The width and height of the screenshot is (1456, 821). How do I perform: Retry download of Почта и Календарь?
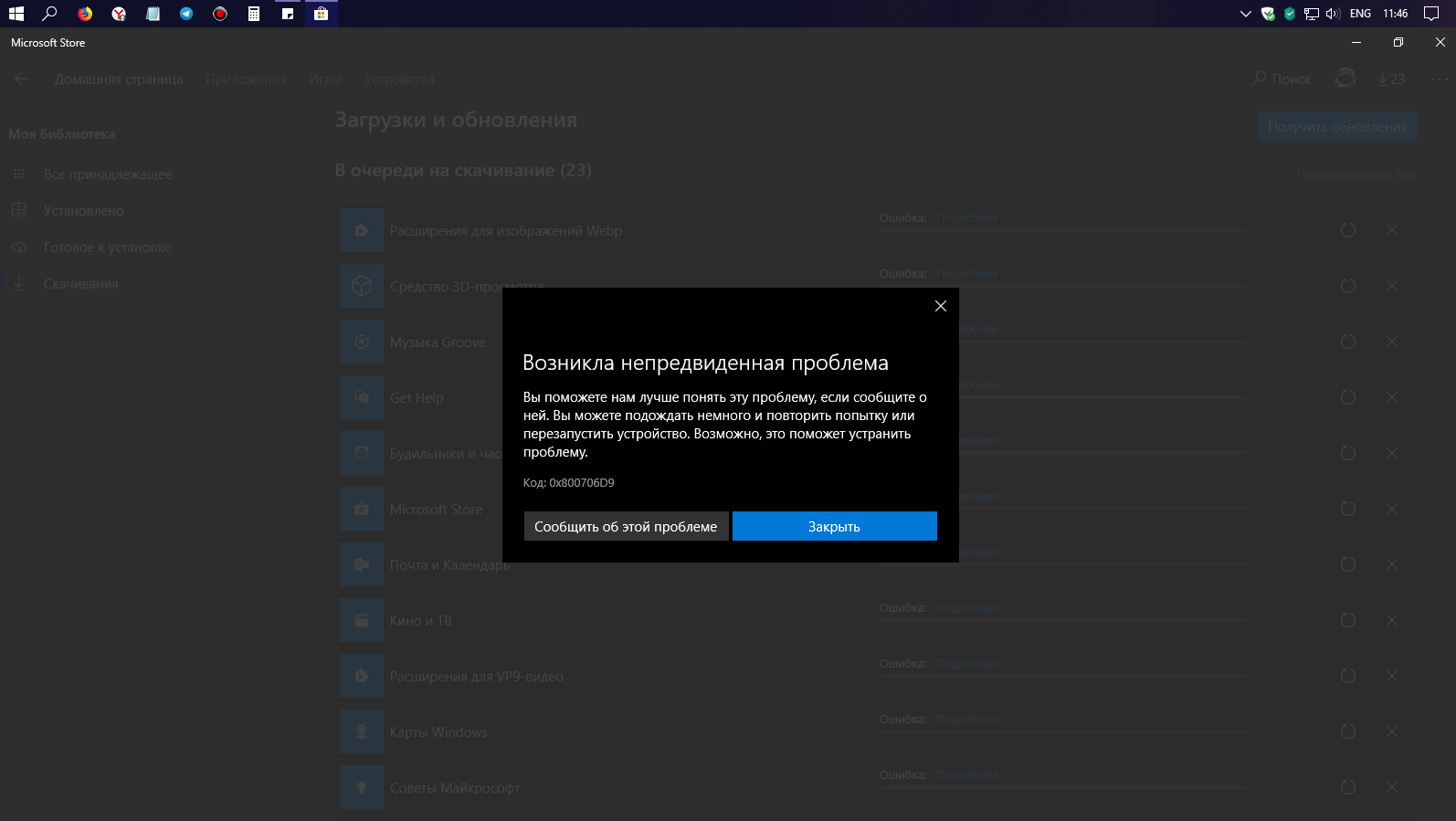pyautogui.click(x=1347, y=564)
